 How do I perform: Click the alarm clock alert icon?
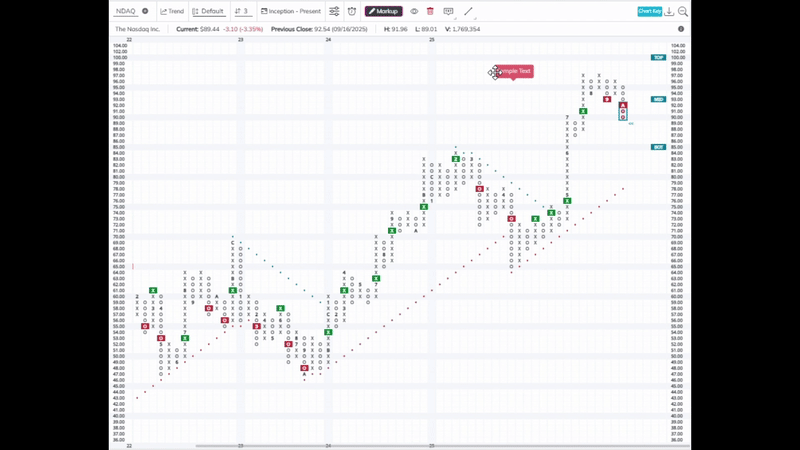(352, 11)
